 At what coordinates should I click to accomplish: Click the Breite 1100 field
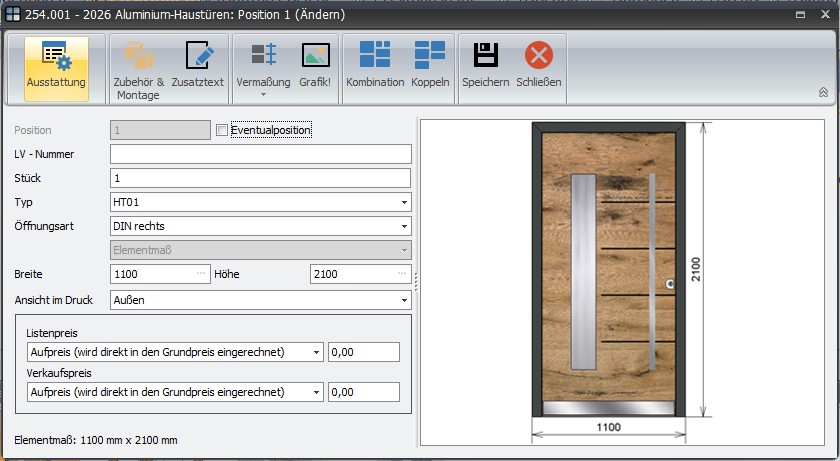point(160,274)
